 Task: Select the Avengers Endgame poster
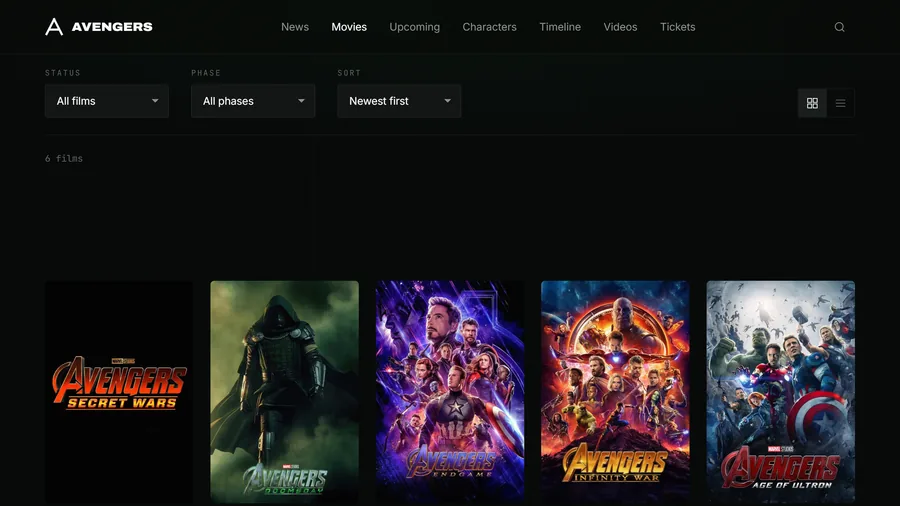pyautogui.click(x=450, y=392)
